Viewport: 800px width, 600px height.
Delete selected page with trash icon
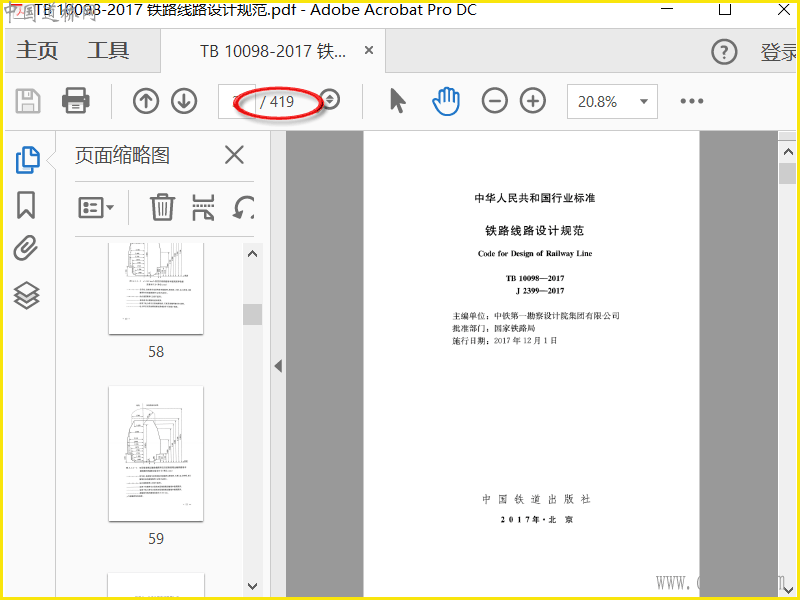tap(162, 207)
